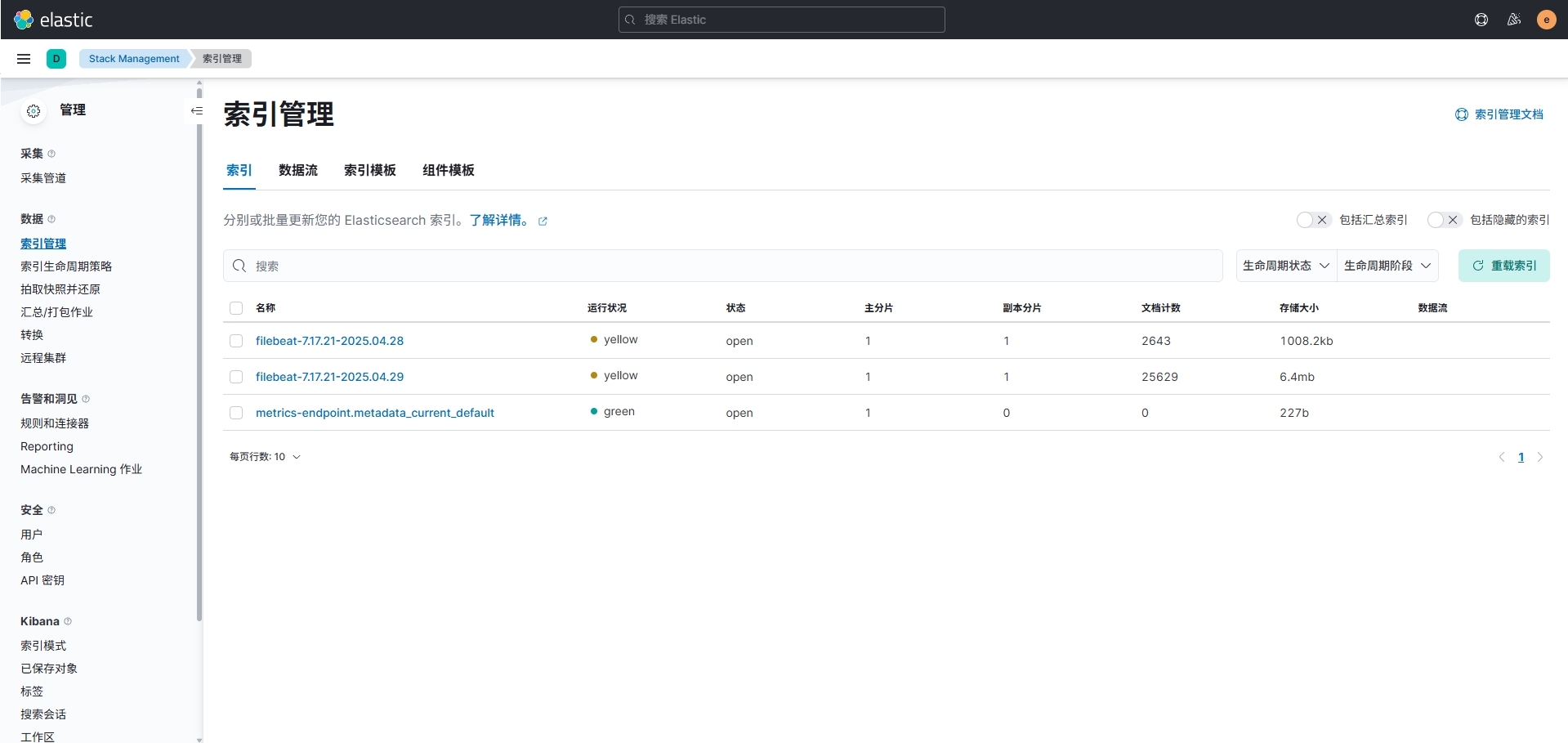Switch to the 数据流 tab

coord(297,170)
